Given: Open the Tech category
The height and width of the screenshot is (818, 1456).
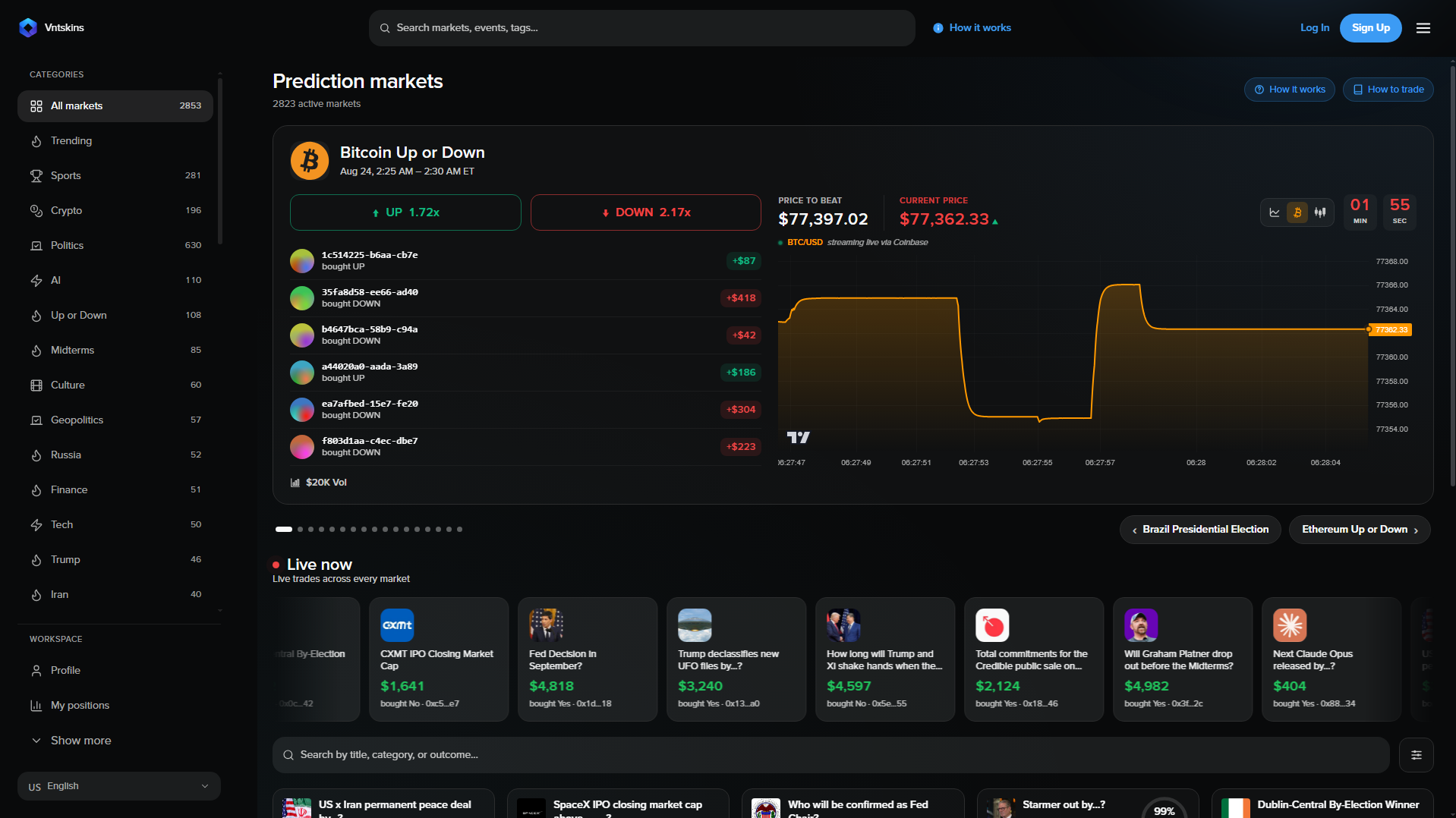Looking at the screenshot, I should point(115,525).
